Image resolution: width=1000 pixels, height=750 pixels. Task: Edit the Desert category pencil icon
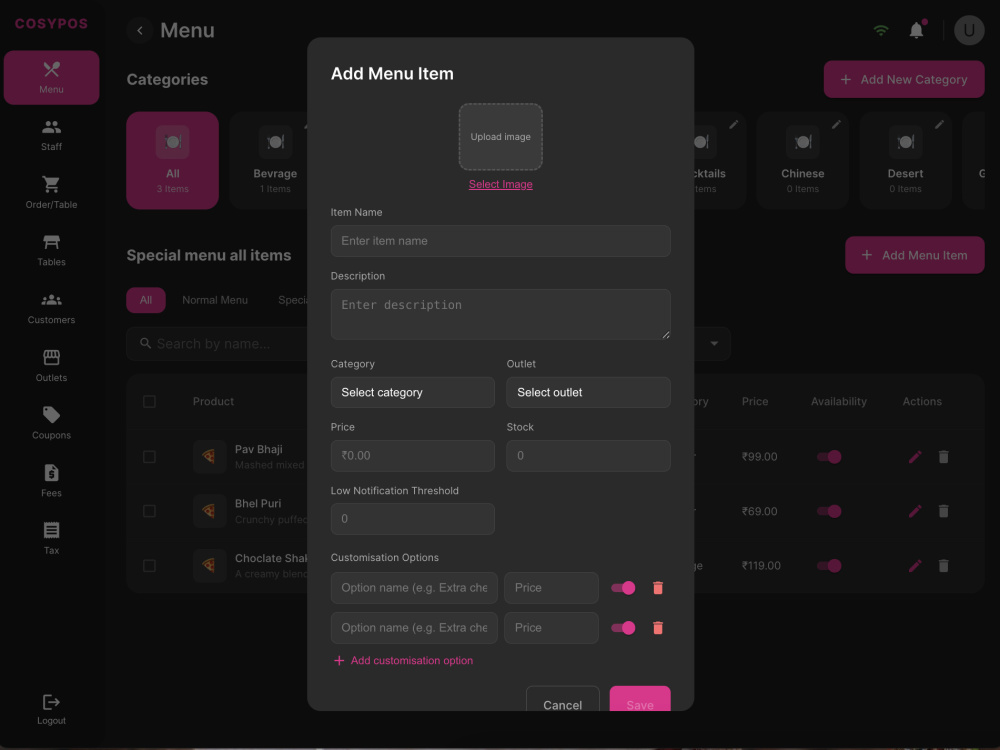[x=939, y=124]
